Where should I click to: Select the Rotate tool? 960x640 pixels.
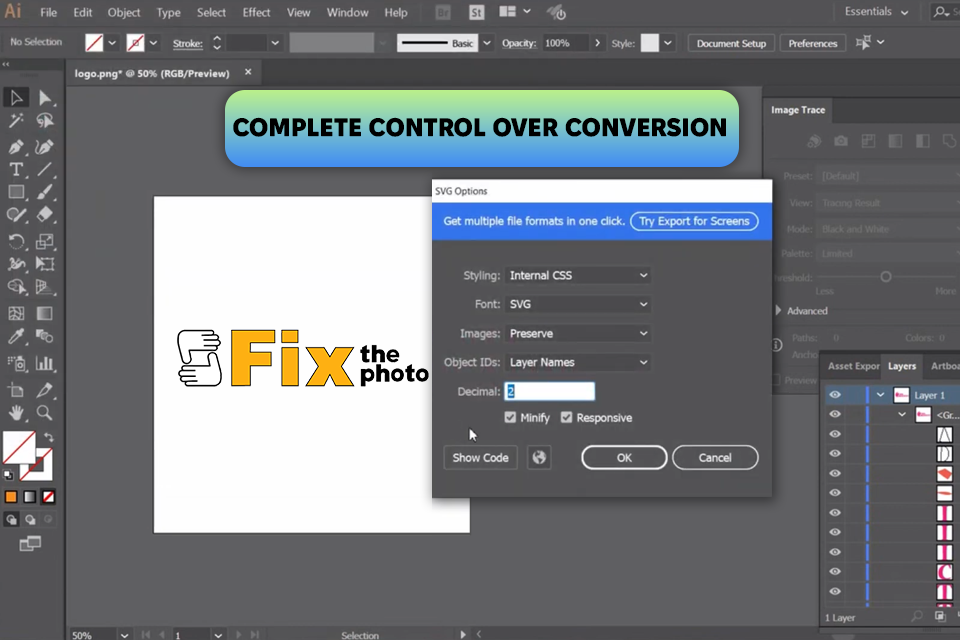pyautogui.click(x=17, y=241)
